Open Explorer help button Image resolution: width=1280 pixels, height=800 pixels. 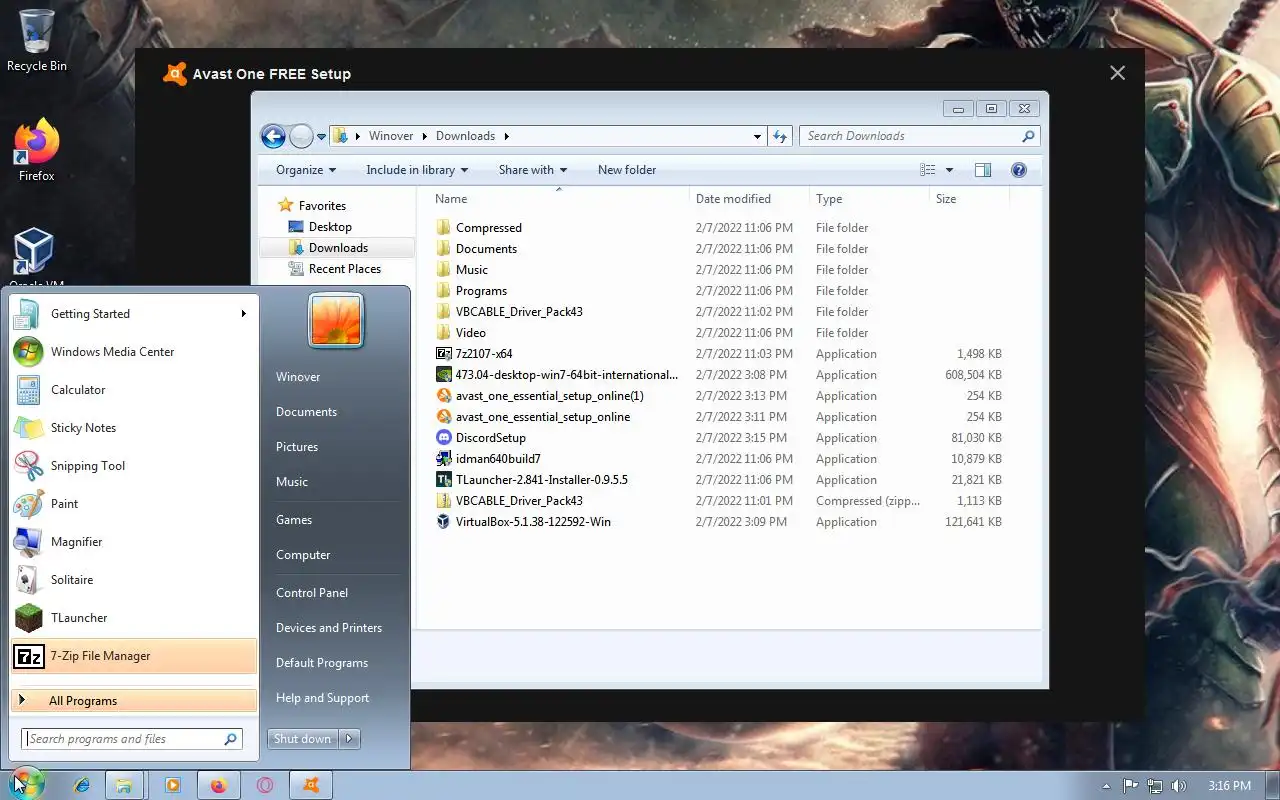coord(1019,170)
